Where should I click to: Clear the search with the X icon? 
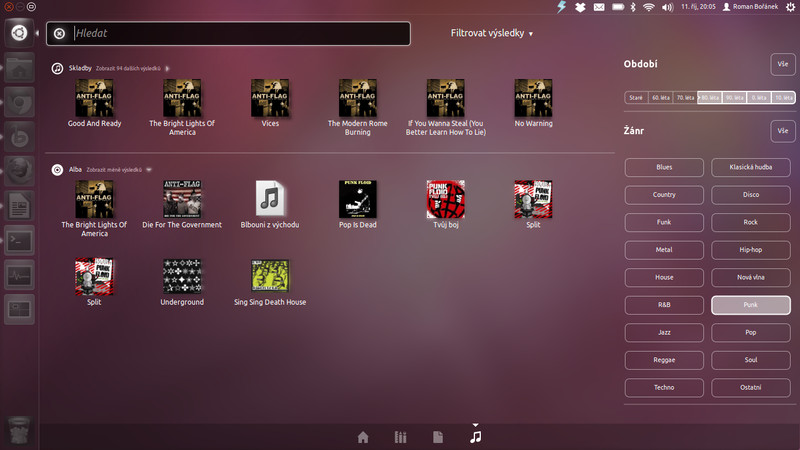click(x=59, y=33)
